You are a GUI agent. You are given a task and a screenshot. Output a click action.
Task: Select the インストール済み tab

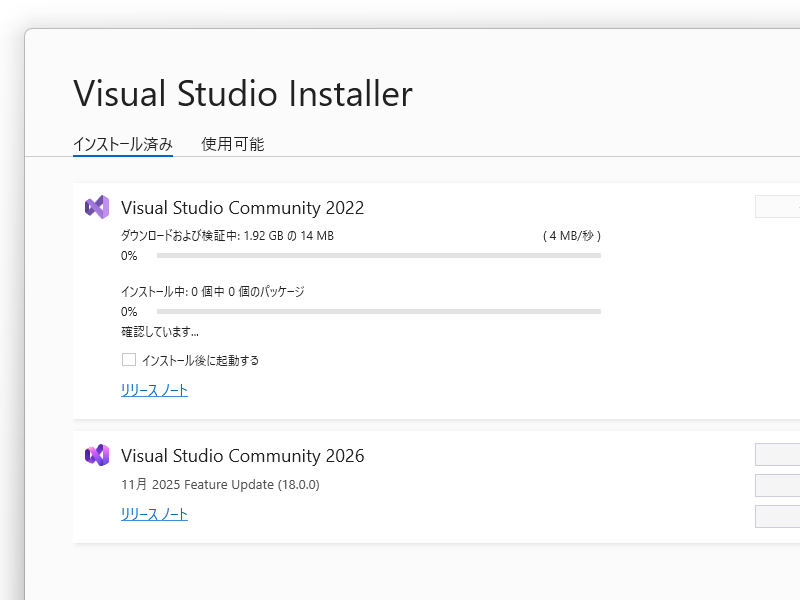pyautogui.click(x=122, y=144)
